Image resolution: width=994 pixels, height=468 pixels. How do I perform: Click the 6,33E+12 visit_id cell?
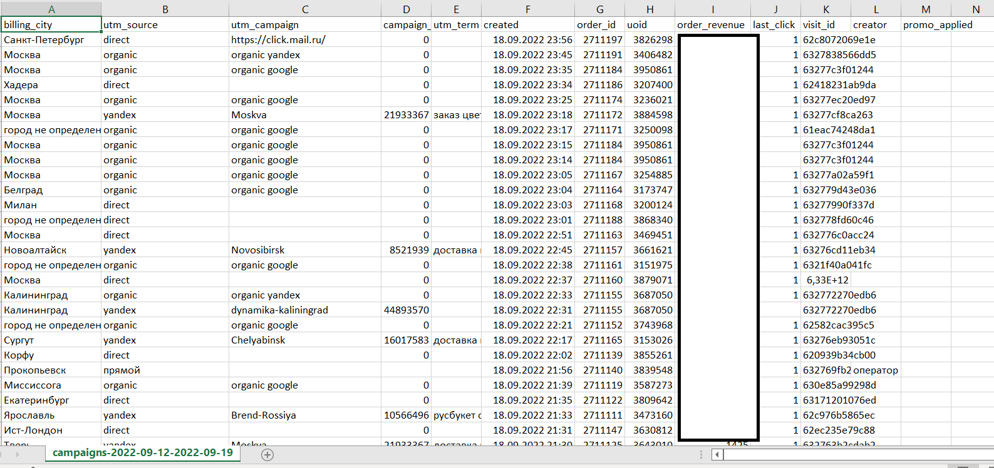pyautogui.click(x=826, y=280)
